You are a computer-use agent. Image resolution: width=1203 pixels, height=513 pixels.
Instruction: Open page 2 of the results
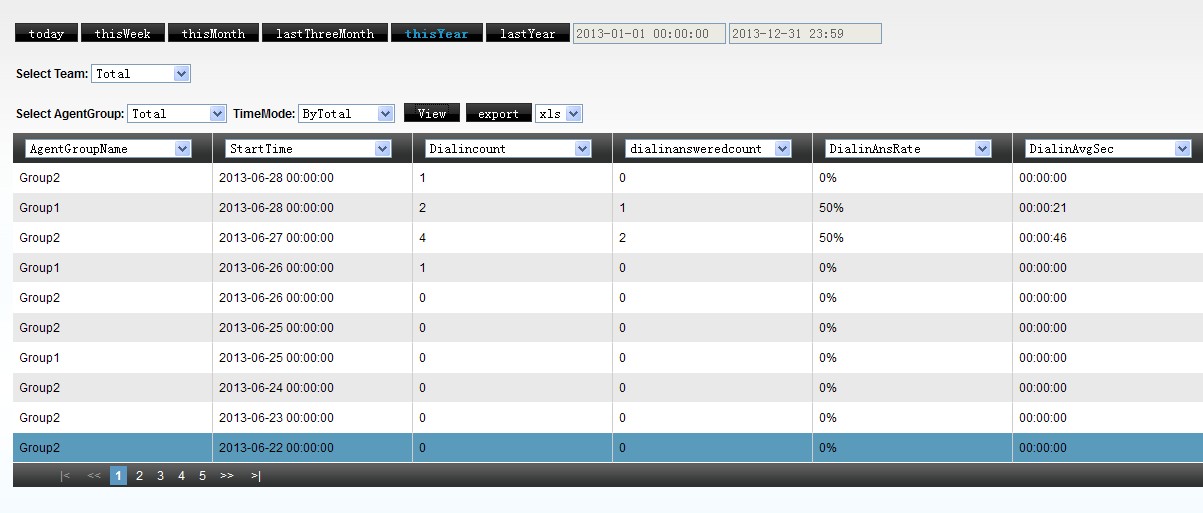point(139,476)
